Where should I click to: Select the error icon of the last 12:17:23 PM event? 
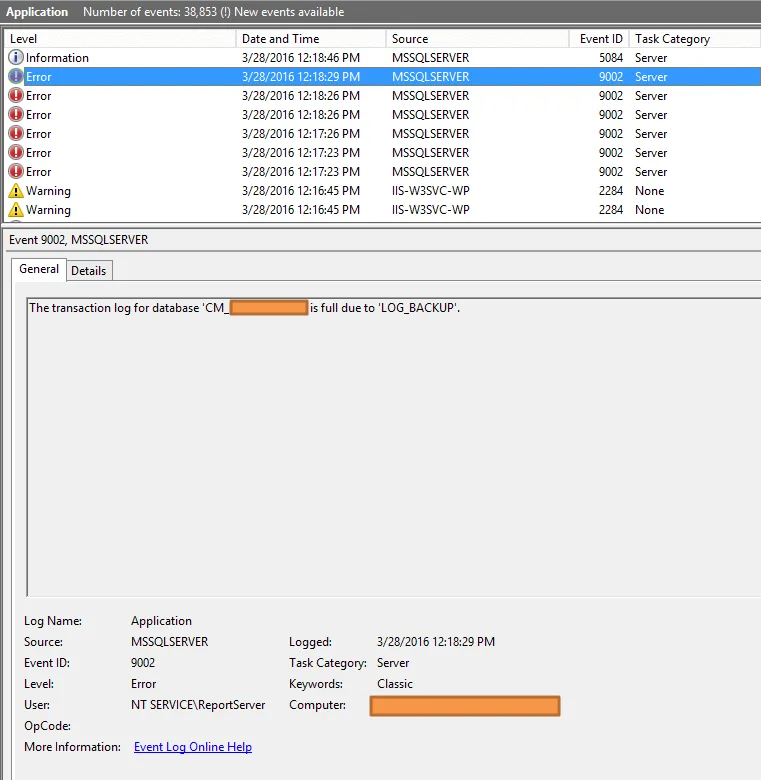pyautogui.click(x=16, y=172)
